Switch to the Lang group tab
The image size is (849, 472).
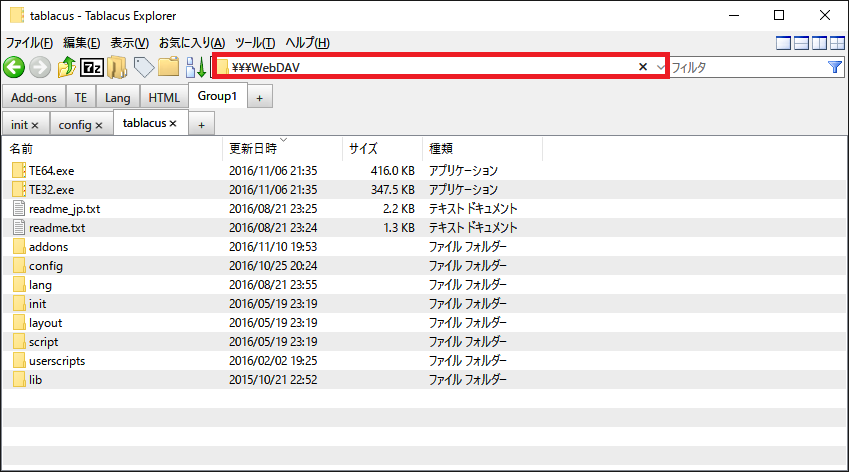[117, 97]
